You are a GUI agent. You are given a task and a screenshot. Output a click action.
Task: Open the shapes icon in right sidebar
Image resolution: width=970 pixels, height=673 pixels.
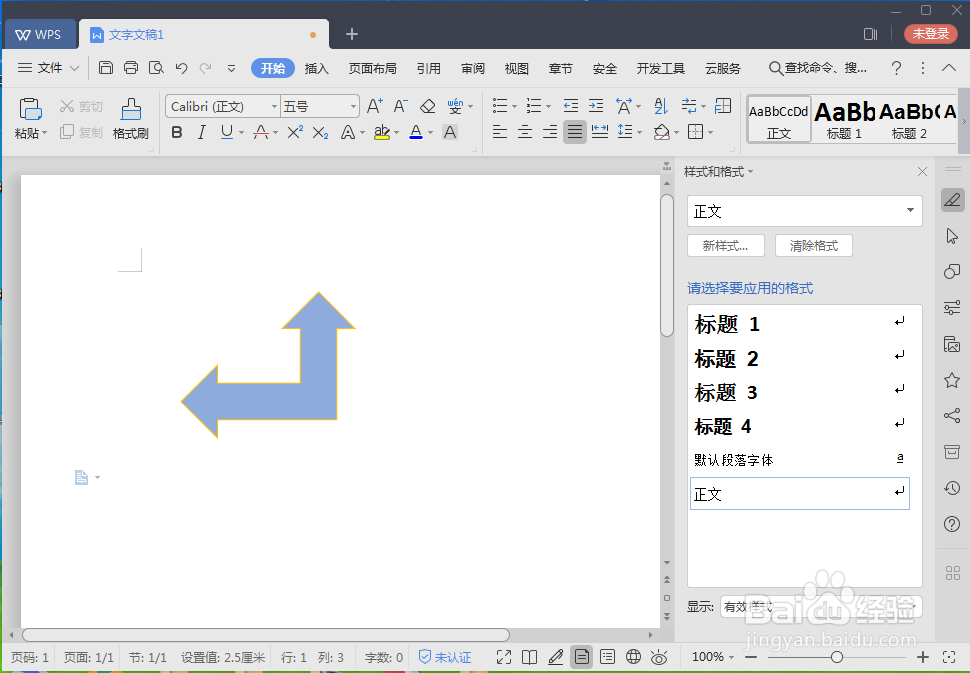(x=952, y=271)
